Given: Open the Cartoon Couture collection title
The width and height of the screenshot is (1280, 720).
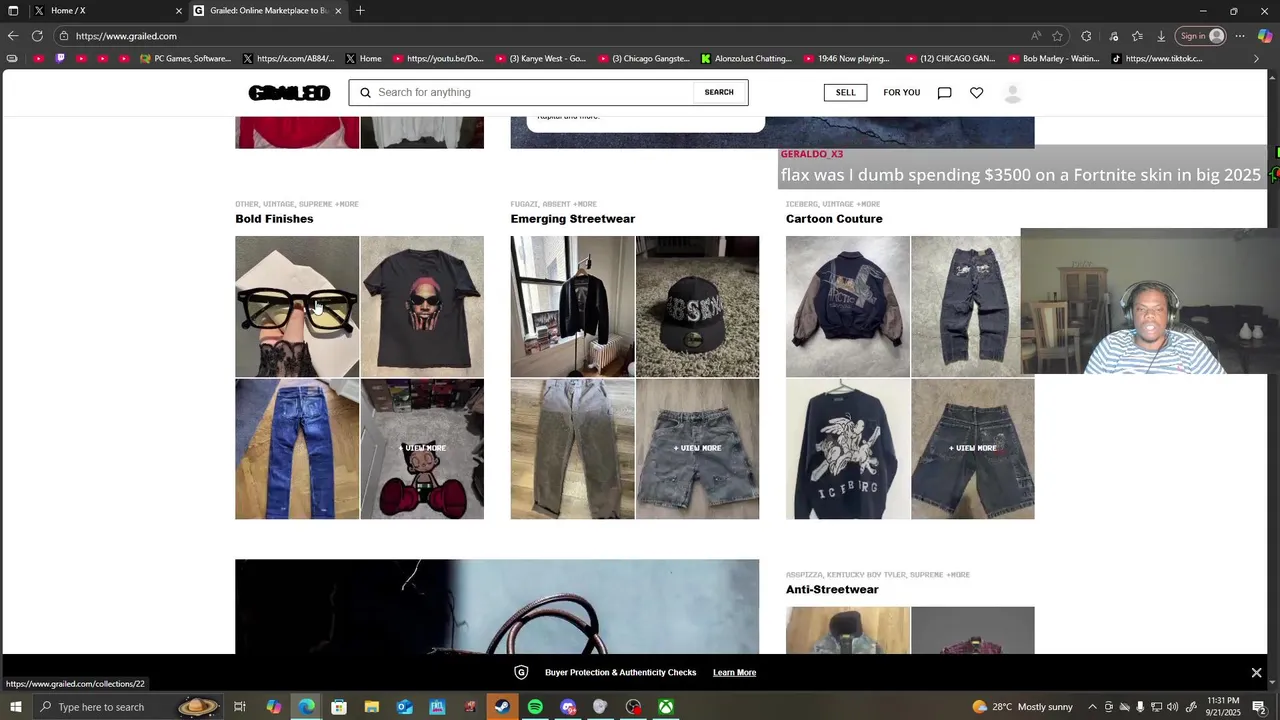Looking at the screenshot, I should click(x=834, y=219).
